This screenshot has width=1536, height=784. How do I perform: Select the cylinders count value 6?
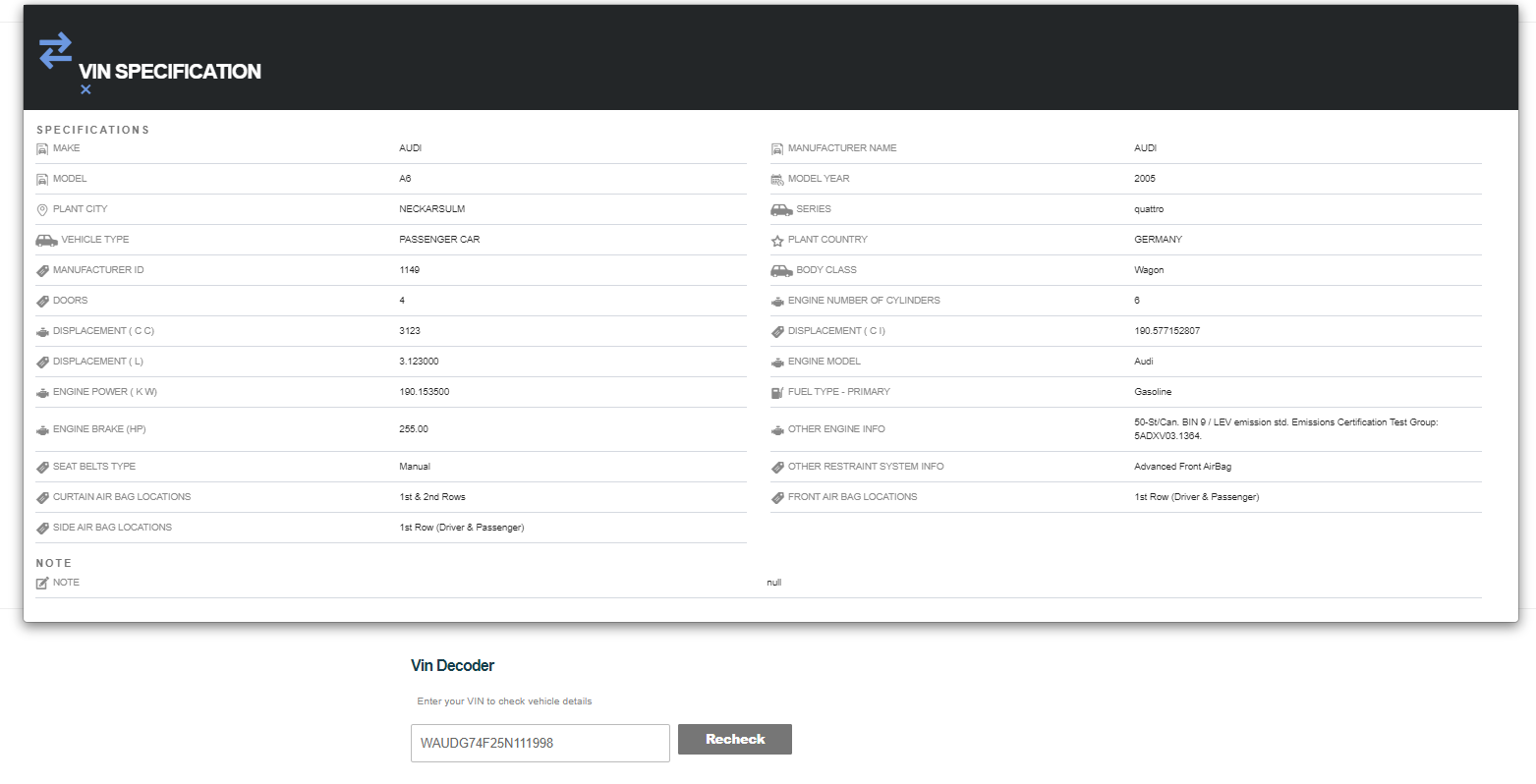(x=1137, y=301)
